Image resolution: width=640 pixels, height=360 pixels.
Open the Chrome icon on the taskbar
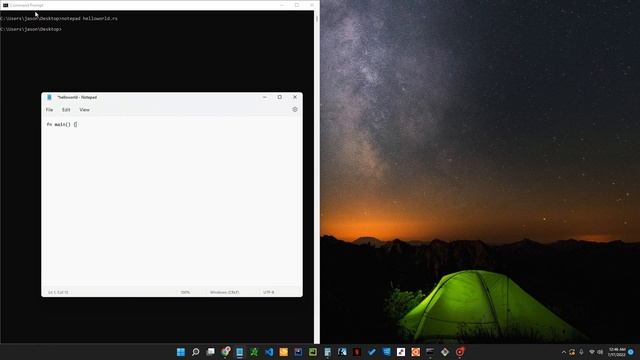[225, 352]
